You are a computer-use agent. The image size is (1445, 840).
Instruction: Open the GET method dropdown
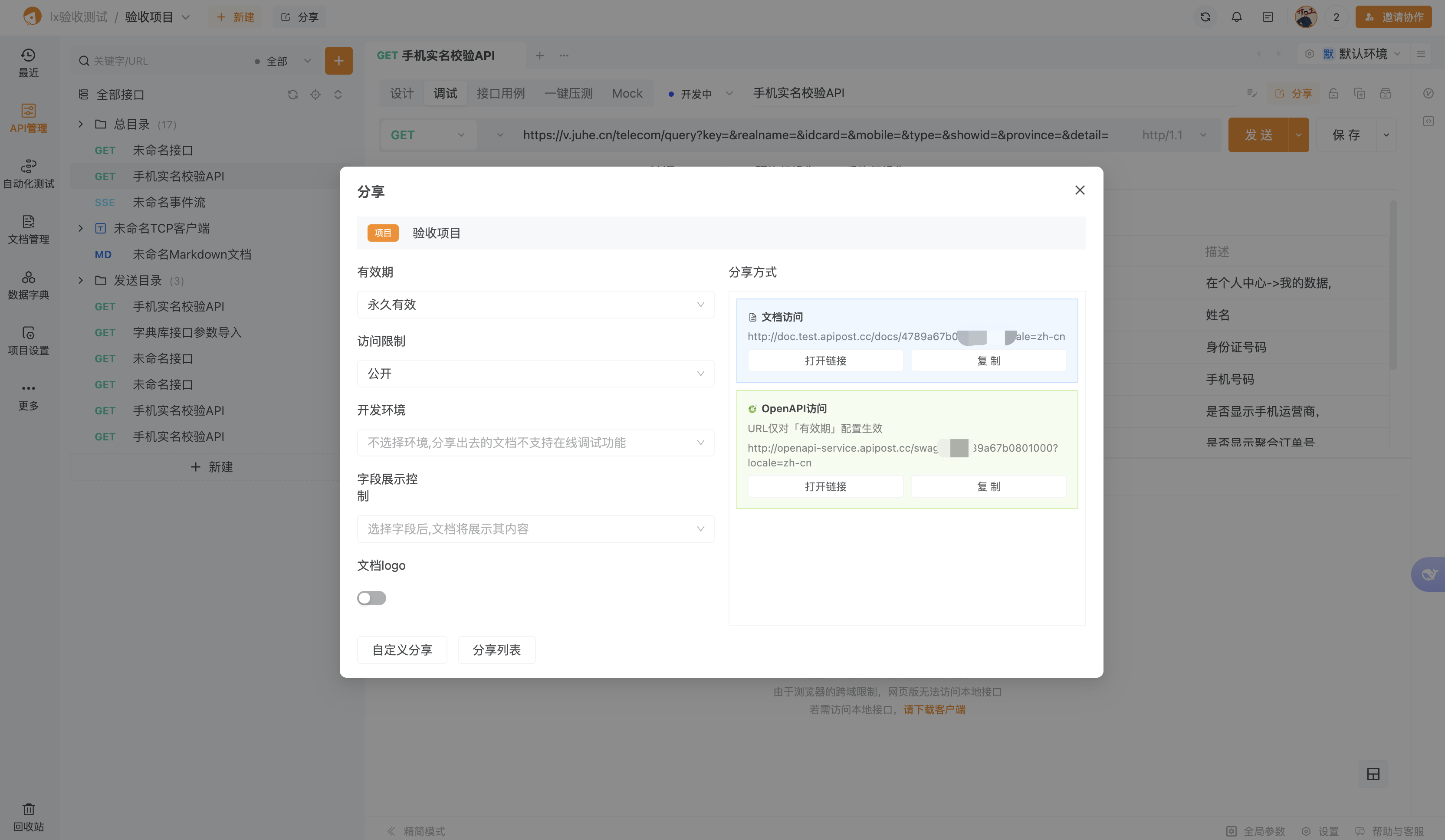click(428, 135)
